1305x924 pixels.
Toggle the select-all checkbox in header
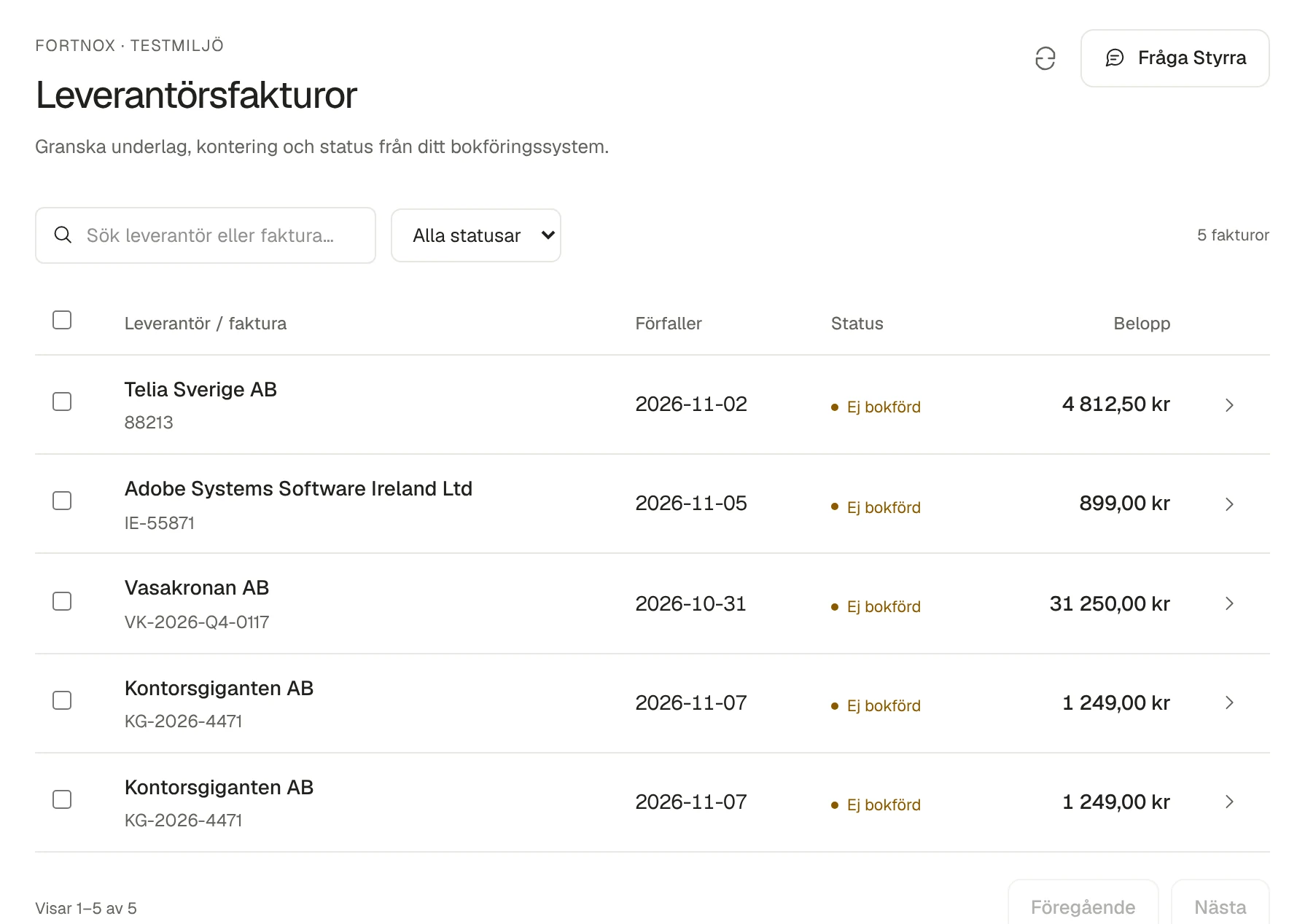(62, 320)
